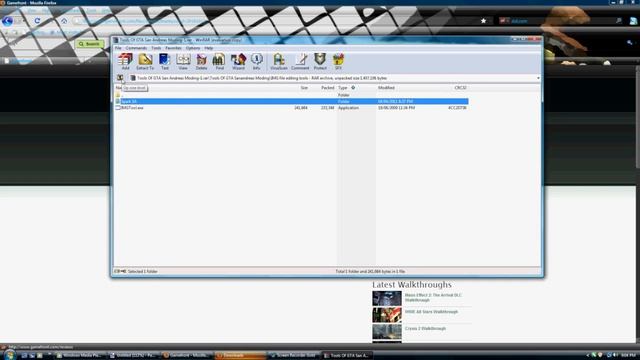Sort file list by Modified column

tap(386, 88)
